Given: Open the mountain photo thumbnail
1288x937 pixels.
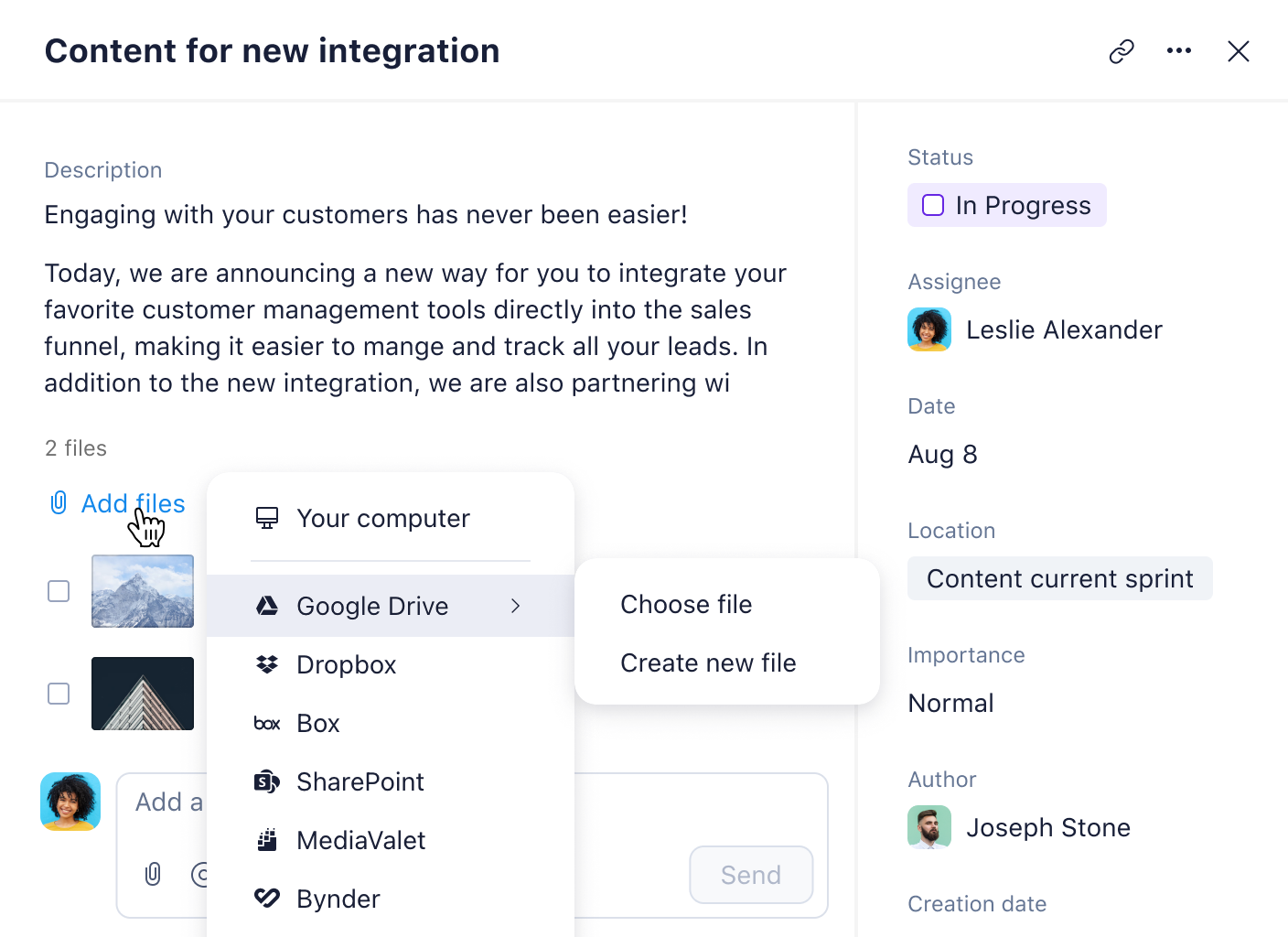Looking at the screenshot, I should pyautogui.click(x=143, y=591).
